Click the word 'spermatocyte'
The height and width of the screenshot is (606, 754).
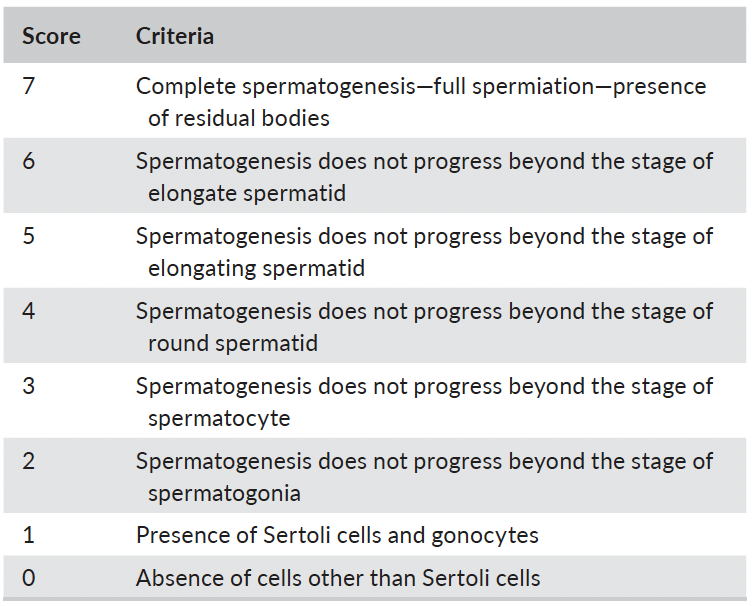(219, 419)
